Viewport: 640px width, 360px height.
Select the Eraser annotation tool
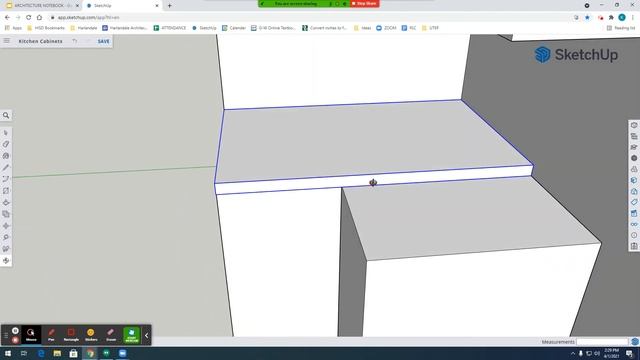(x=111, y=335)
